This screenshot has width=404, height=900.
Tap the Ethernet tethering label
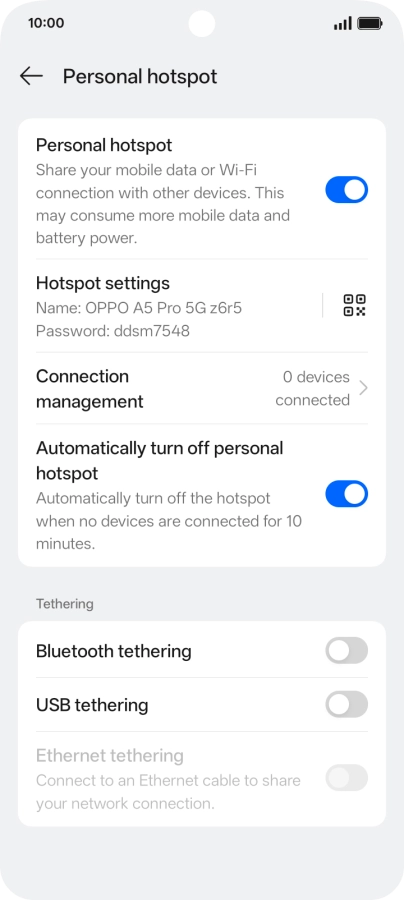(110, 755)
